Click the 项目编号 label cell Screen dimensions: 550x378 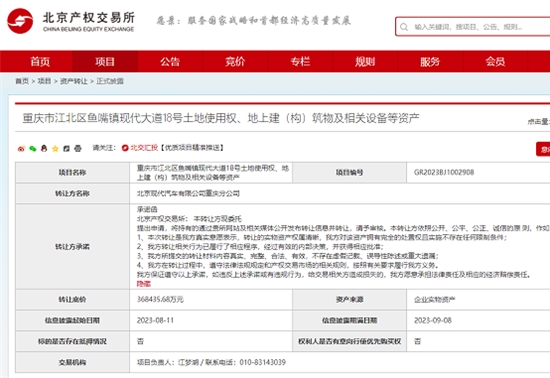(x=349, y=172)
